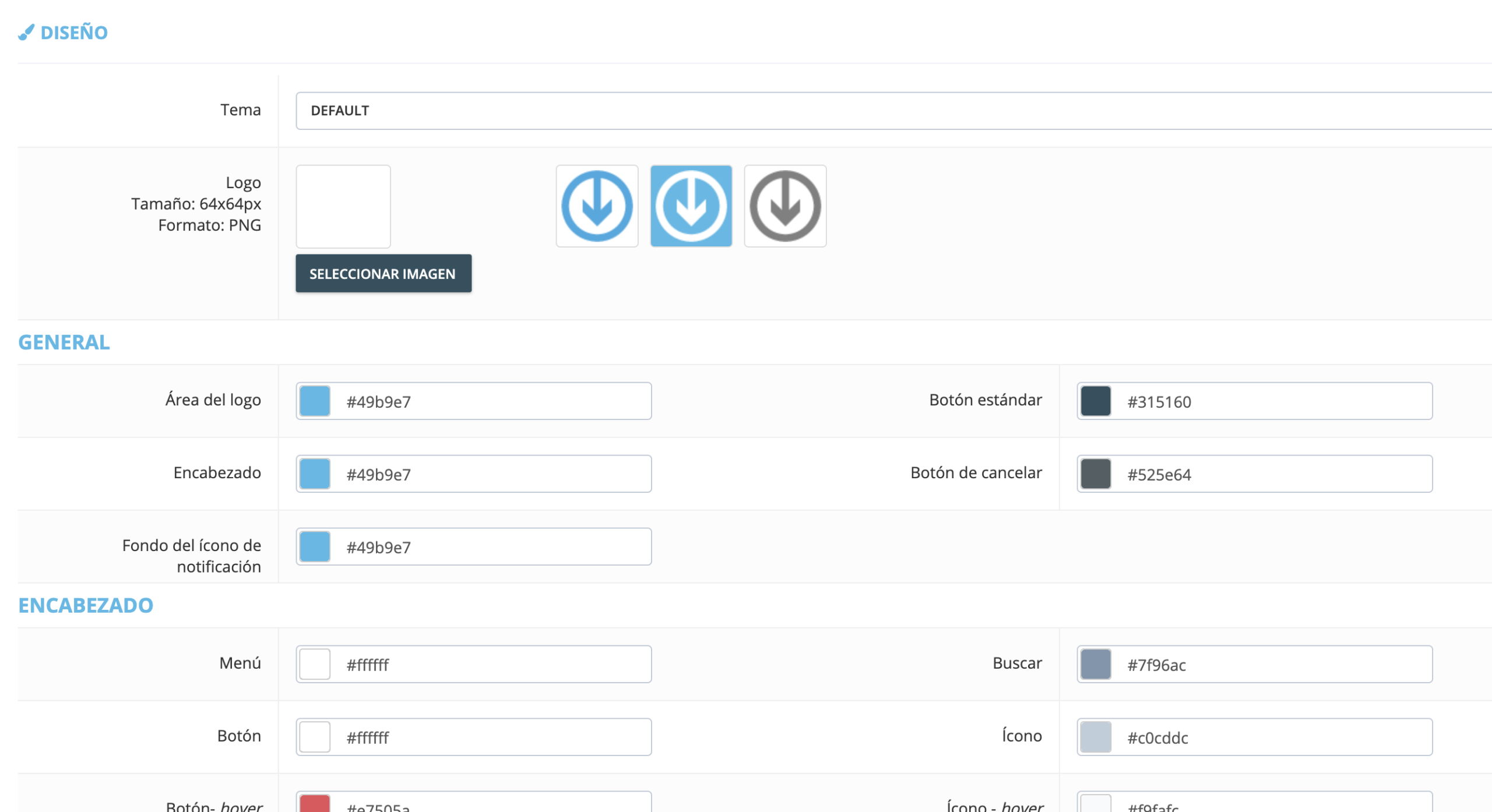Open the Buscar color swatch

(1096, 665)
